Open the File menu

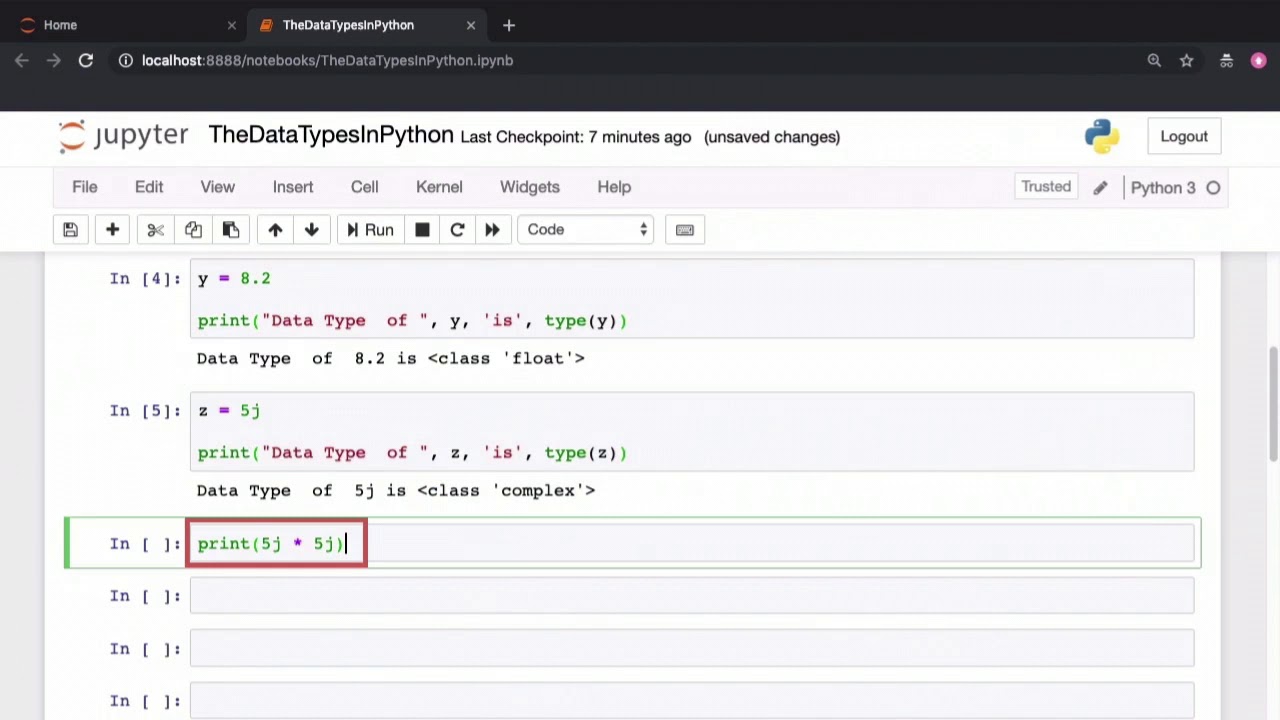point(85,187)
